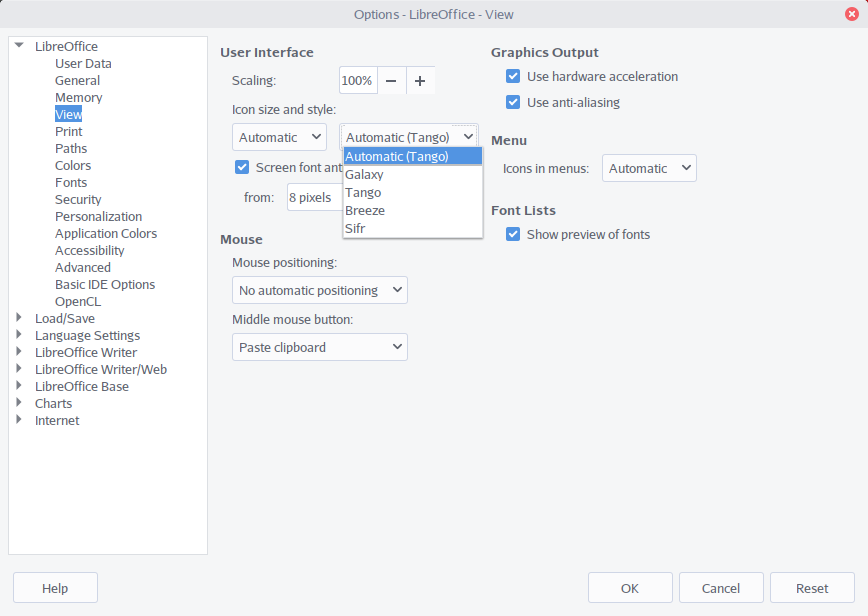Pick Breeze icon style
868x616 pixels.
(x=412, y=210)
